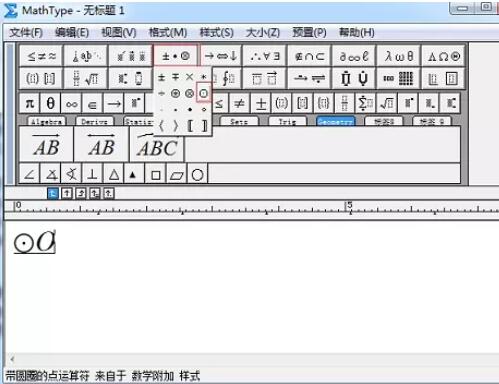Insert right double bracket from palette
The image size is (499, 384).
point(204,126)
